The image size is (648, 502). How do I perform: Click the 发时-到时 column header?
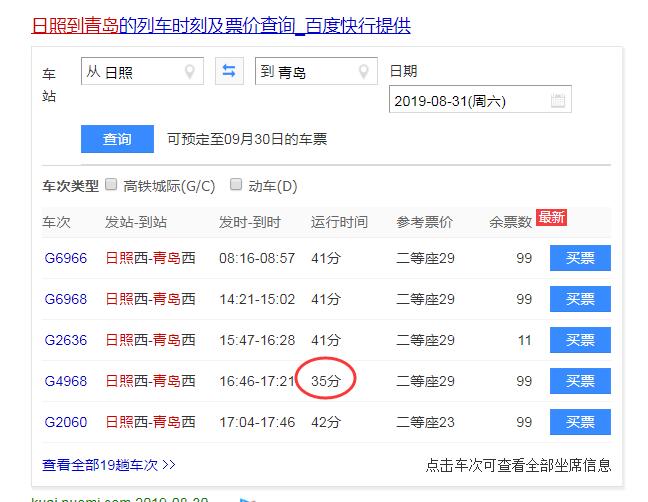[250, 222]
